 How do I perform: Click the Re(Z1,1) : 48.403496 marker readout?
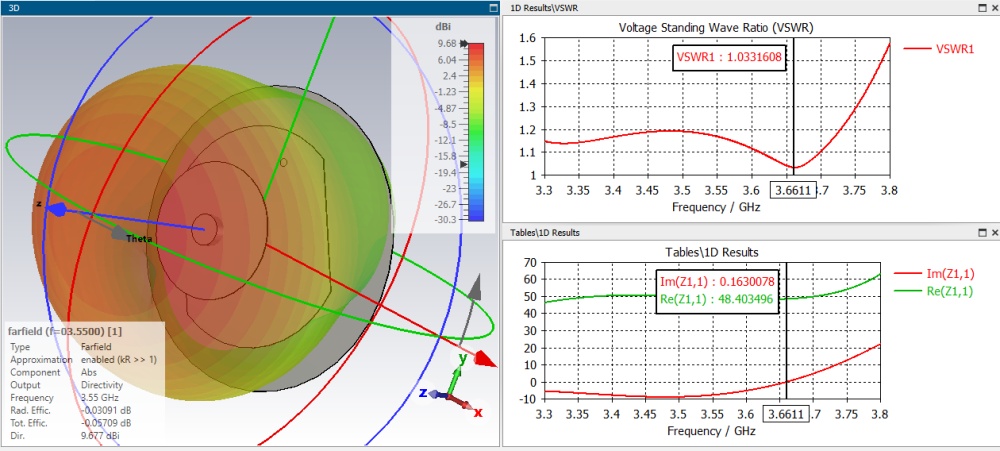click(717, 299)
